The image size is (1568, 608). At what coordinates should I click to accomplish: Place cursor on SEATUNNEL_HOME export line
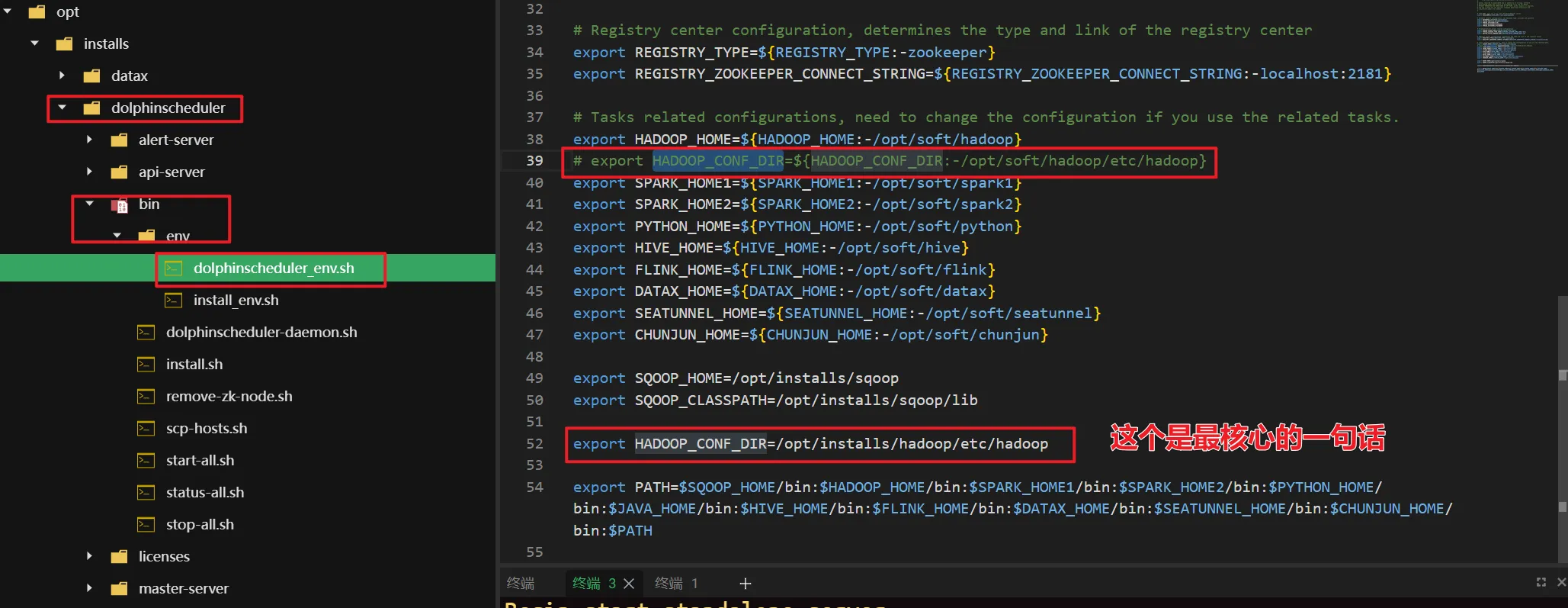point(837,314)
